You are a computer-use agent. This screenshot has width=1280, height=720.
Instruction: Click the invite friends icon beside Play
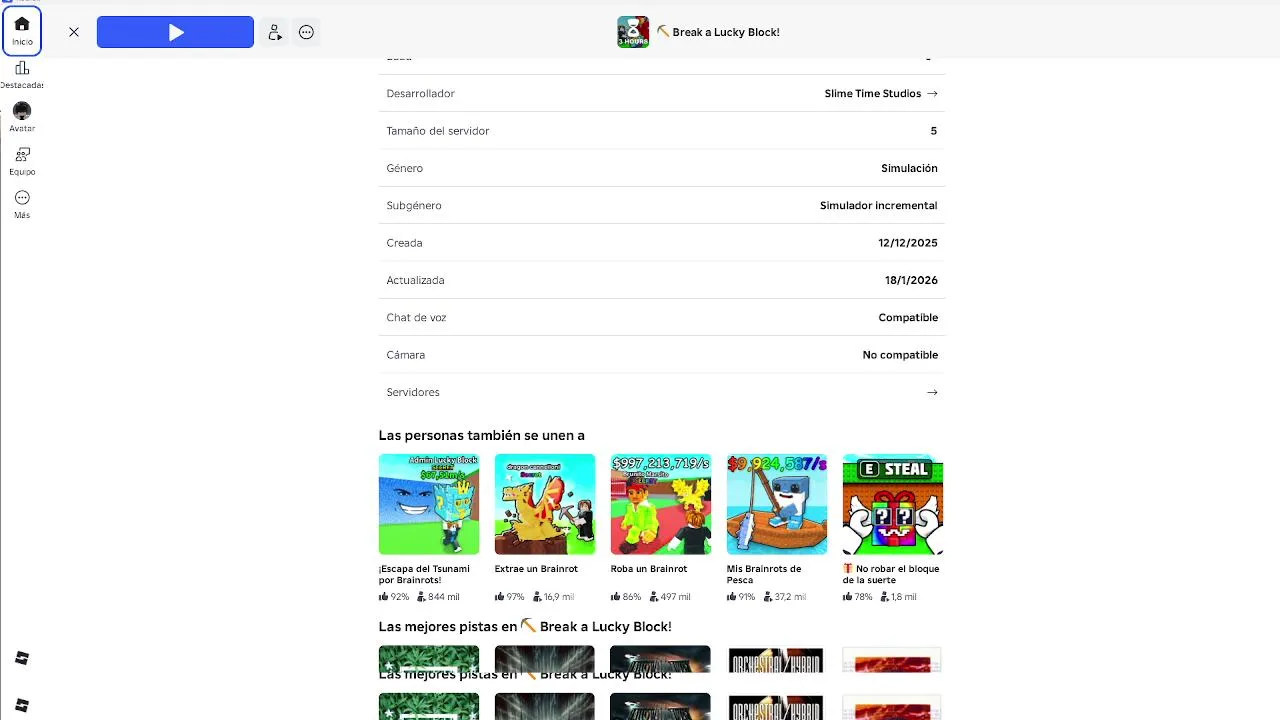tap(275, 32)
